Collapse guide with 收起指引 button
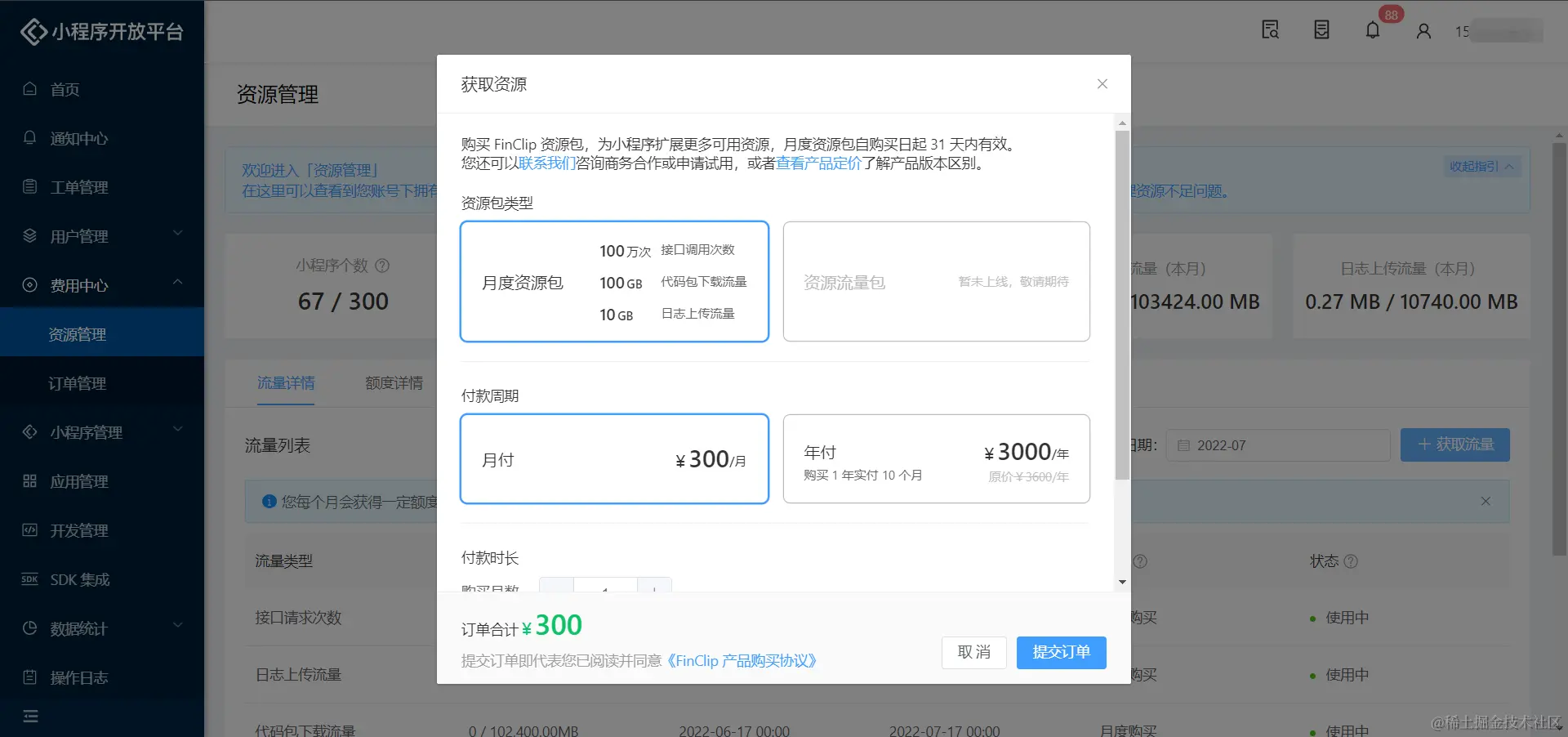The image size is (1568, 737). point(1481,166)
